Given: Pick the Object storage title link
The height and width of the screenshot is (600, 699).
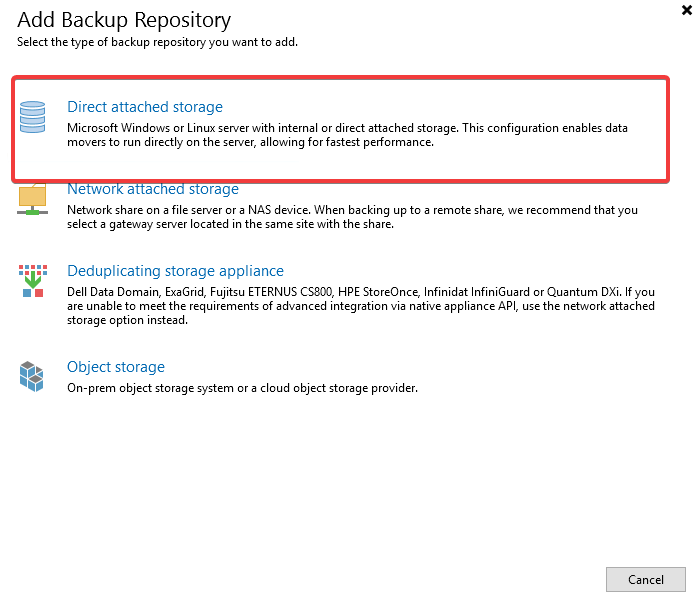Looking at the screenshot, I should pyautogui.click(x=116, y=367).
